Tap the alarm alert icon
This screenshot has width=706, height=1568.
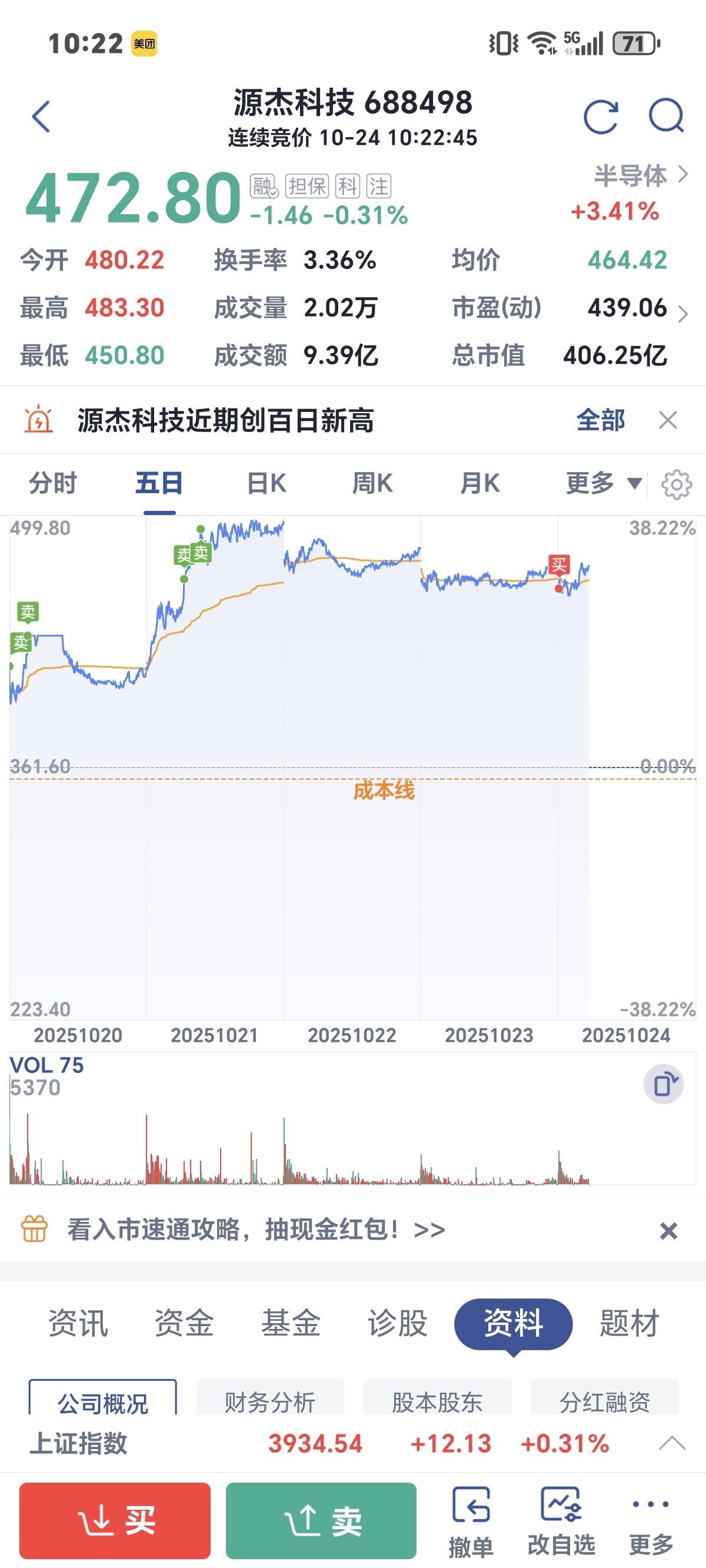coord(38,420)
